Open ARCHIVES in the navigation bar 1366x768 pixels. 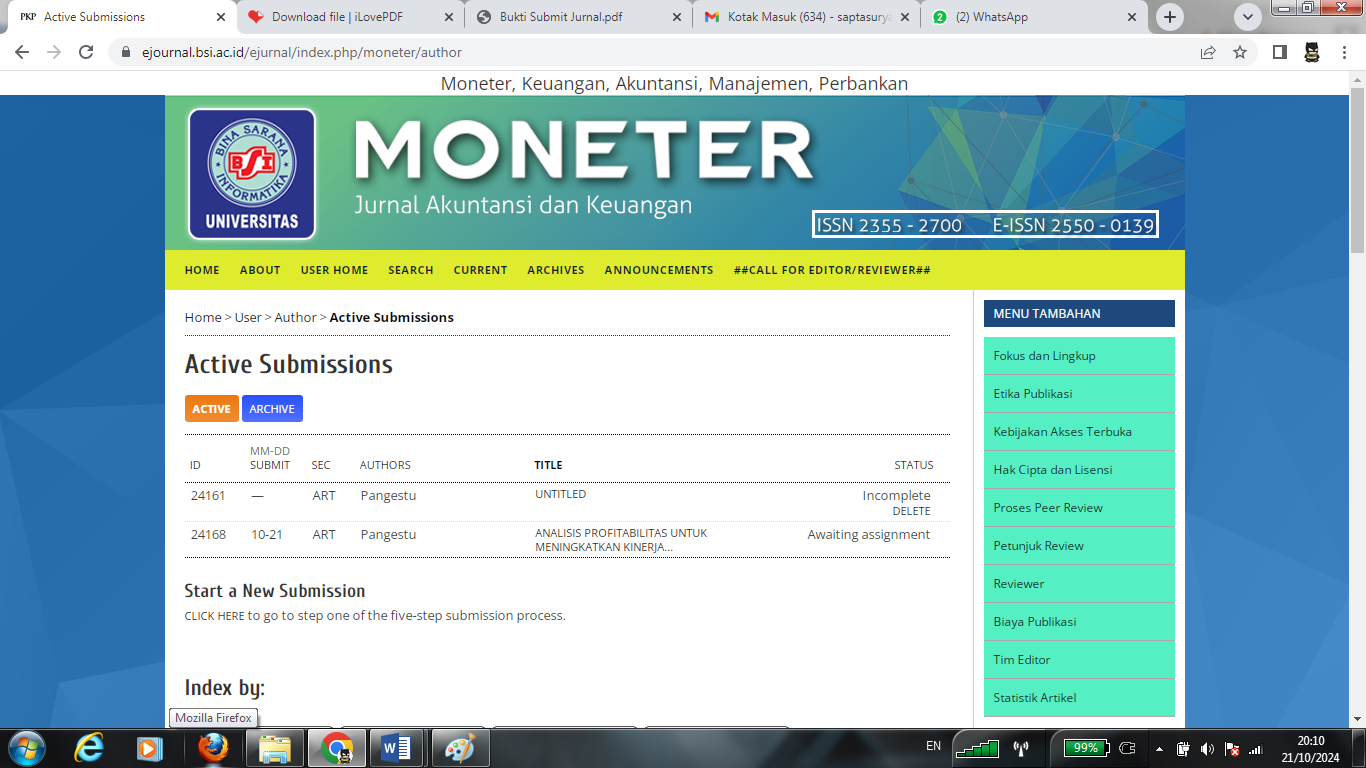(556, 270)
